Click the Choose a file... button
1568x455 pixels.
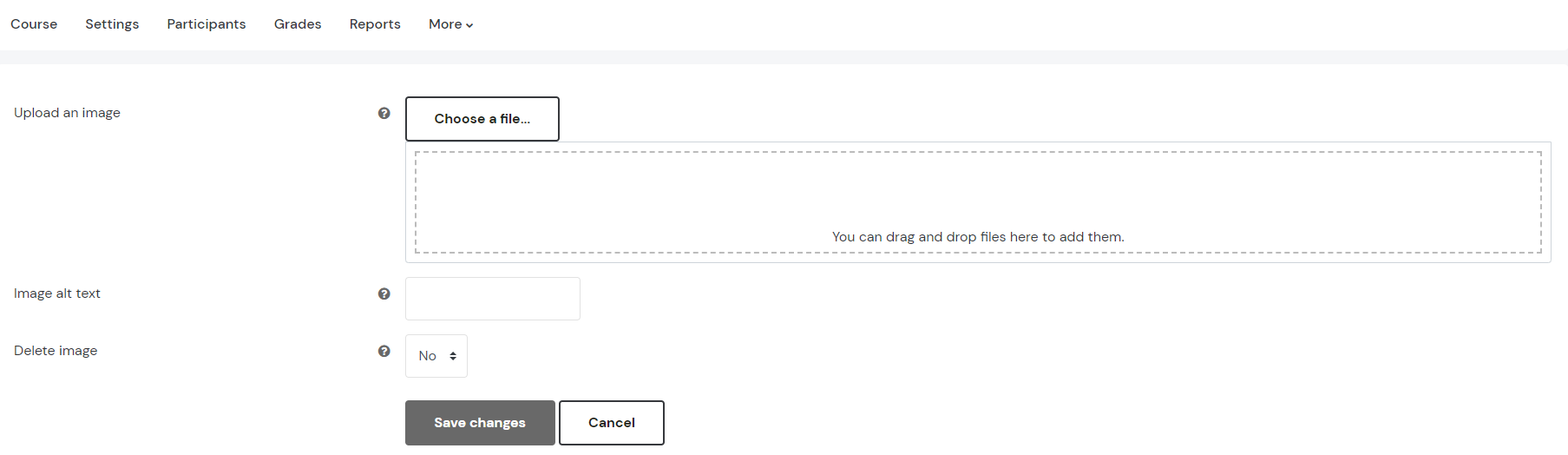[482, 119]
